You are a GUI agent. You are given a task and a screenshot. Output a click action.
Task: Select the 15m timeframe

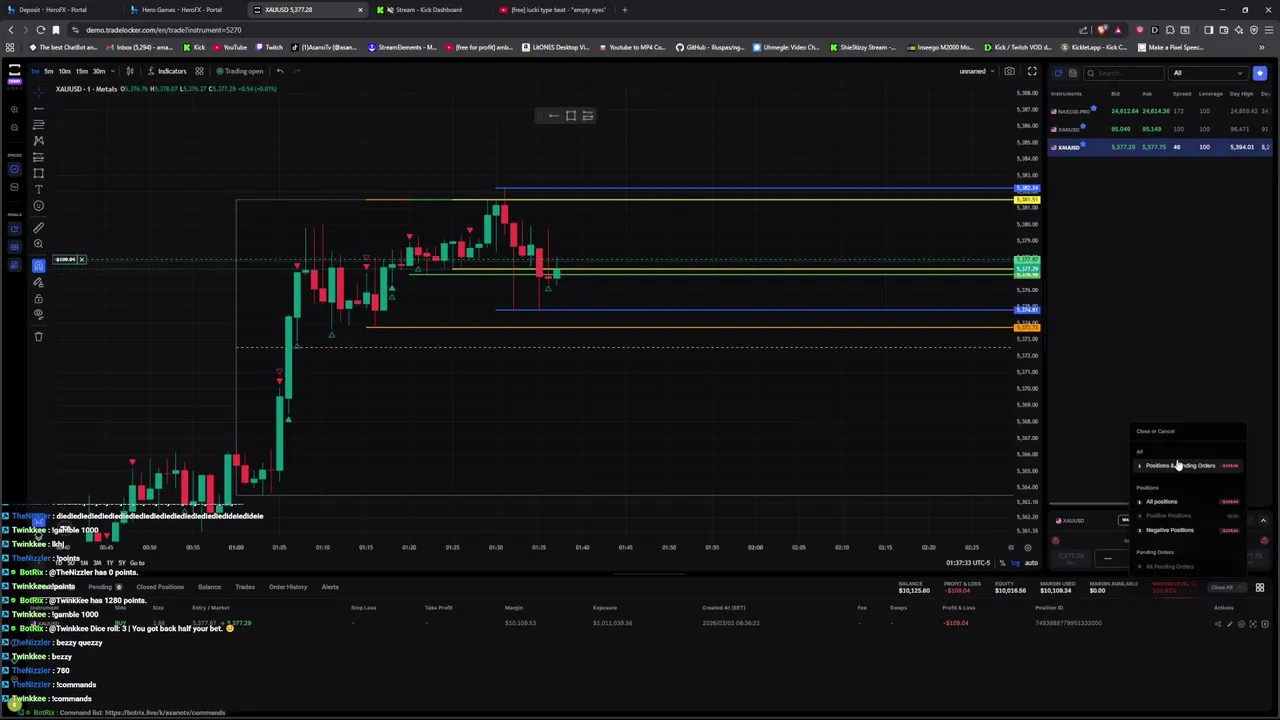(81, 71)
